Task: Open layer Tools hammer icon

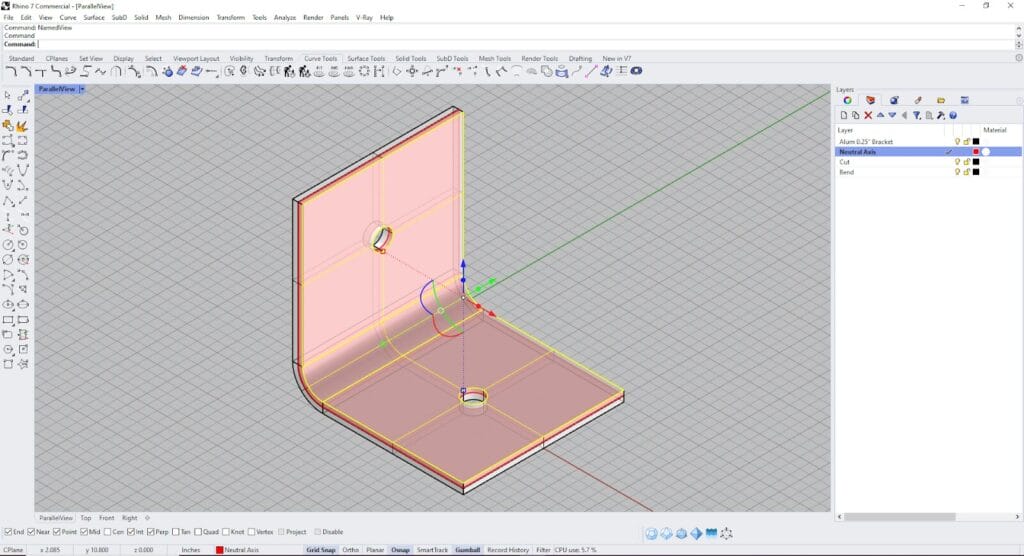Action: tap(941, 115)
